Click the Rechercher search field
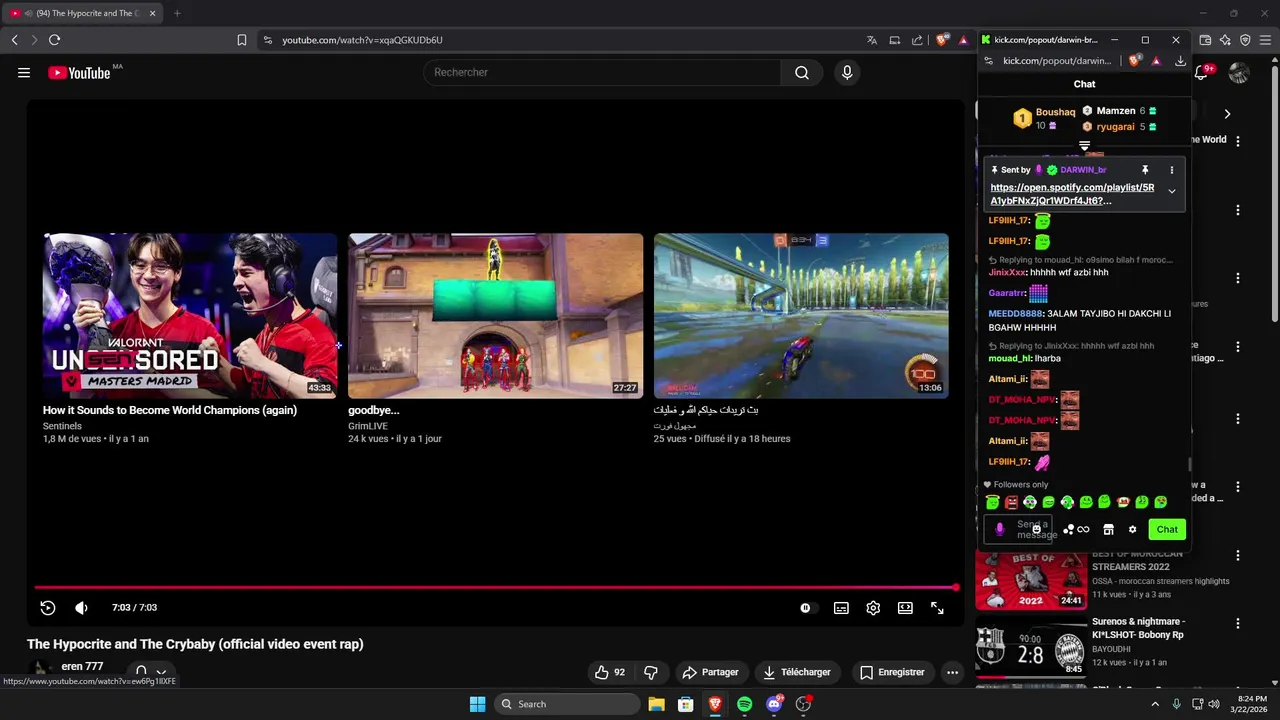This screenshot has width=1280, height=720. 602,72
